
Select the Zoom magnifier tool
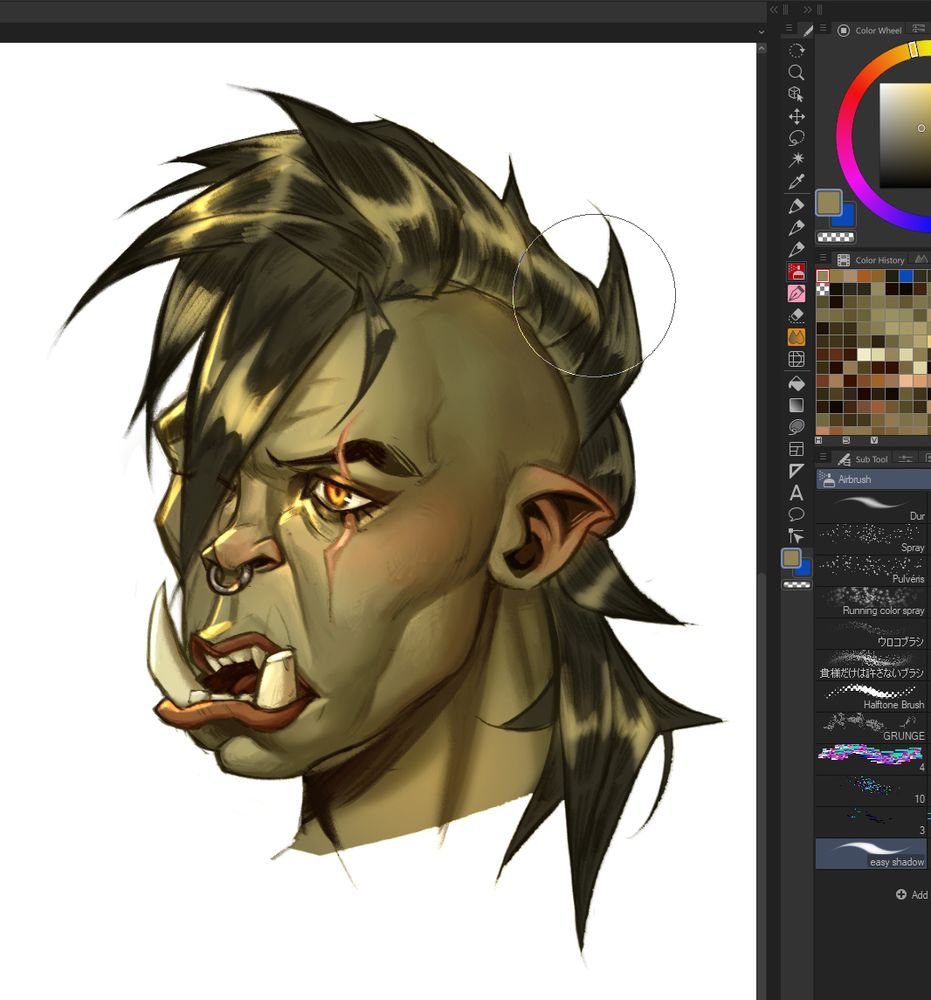796,72
